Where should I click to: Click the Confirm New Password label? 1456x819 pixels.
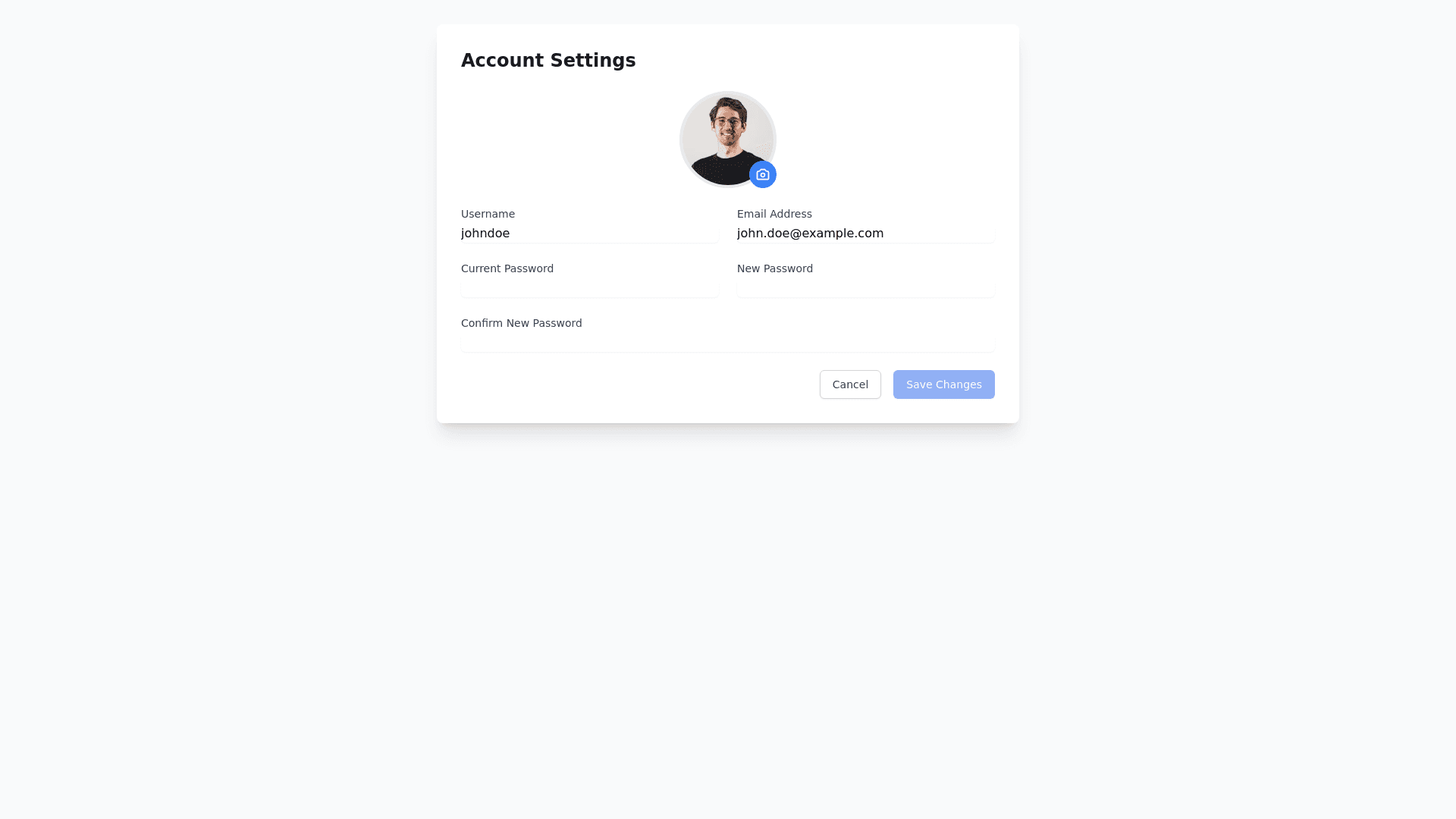point(522,323)
